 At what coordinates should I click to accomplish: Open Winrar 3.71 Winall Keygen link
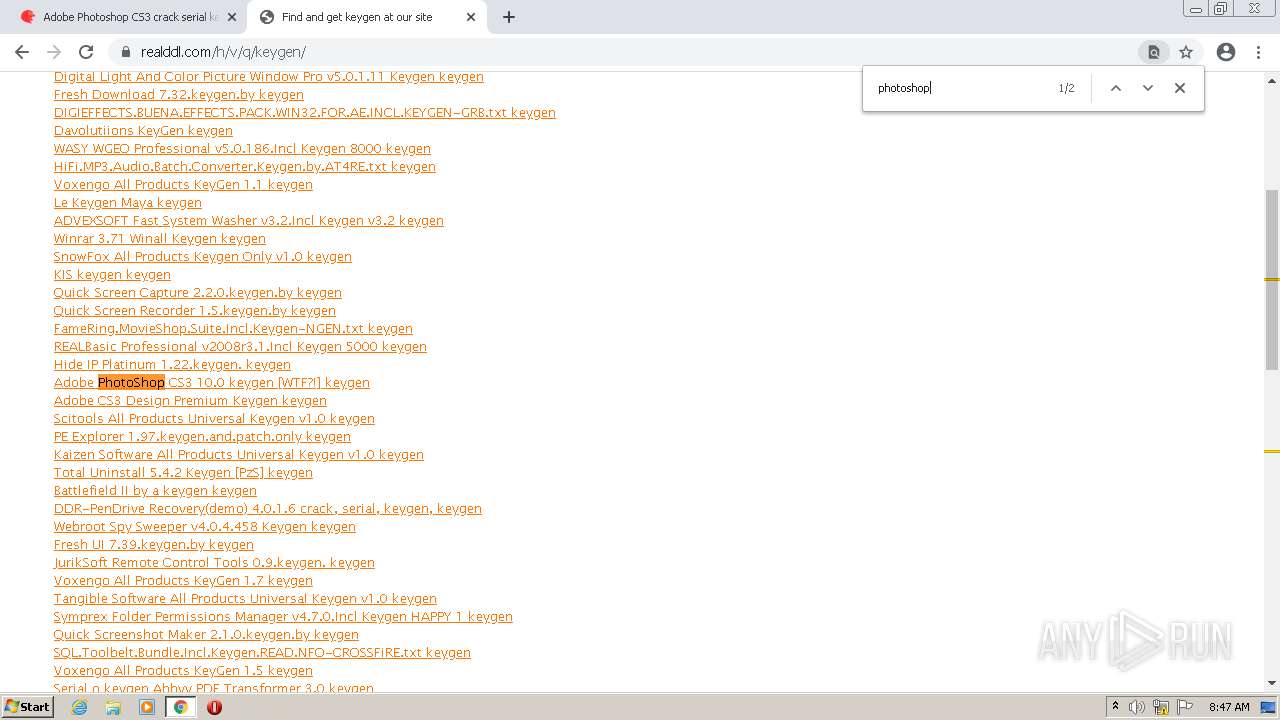pos(160,239)
